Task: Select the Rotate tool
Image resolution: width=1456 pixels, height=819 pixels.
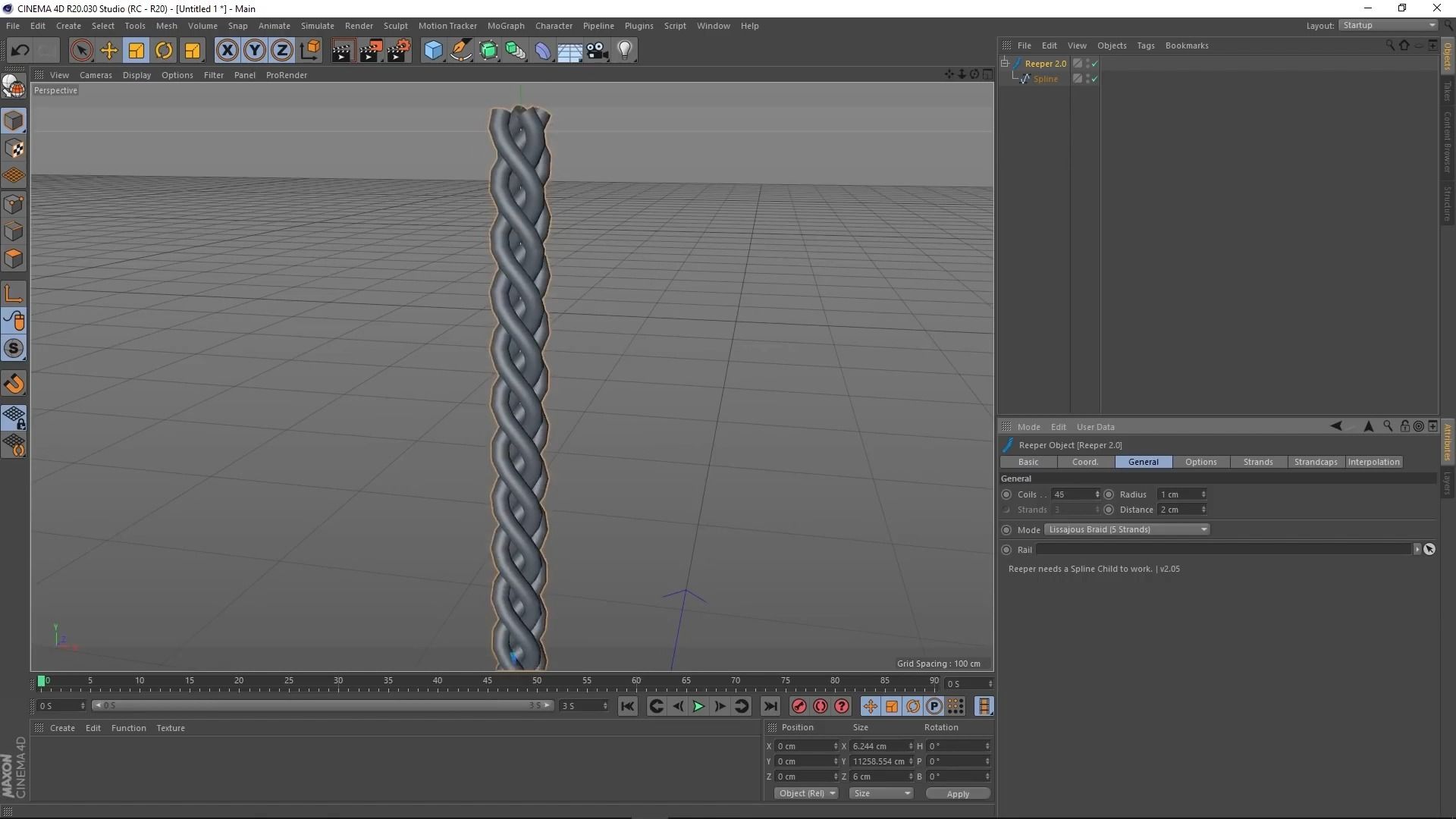Action: pyautogui.click(x=164, y=50)
